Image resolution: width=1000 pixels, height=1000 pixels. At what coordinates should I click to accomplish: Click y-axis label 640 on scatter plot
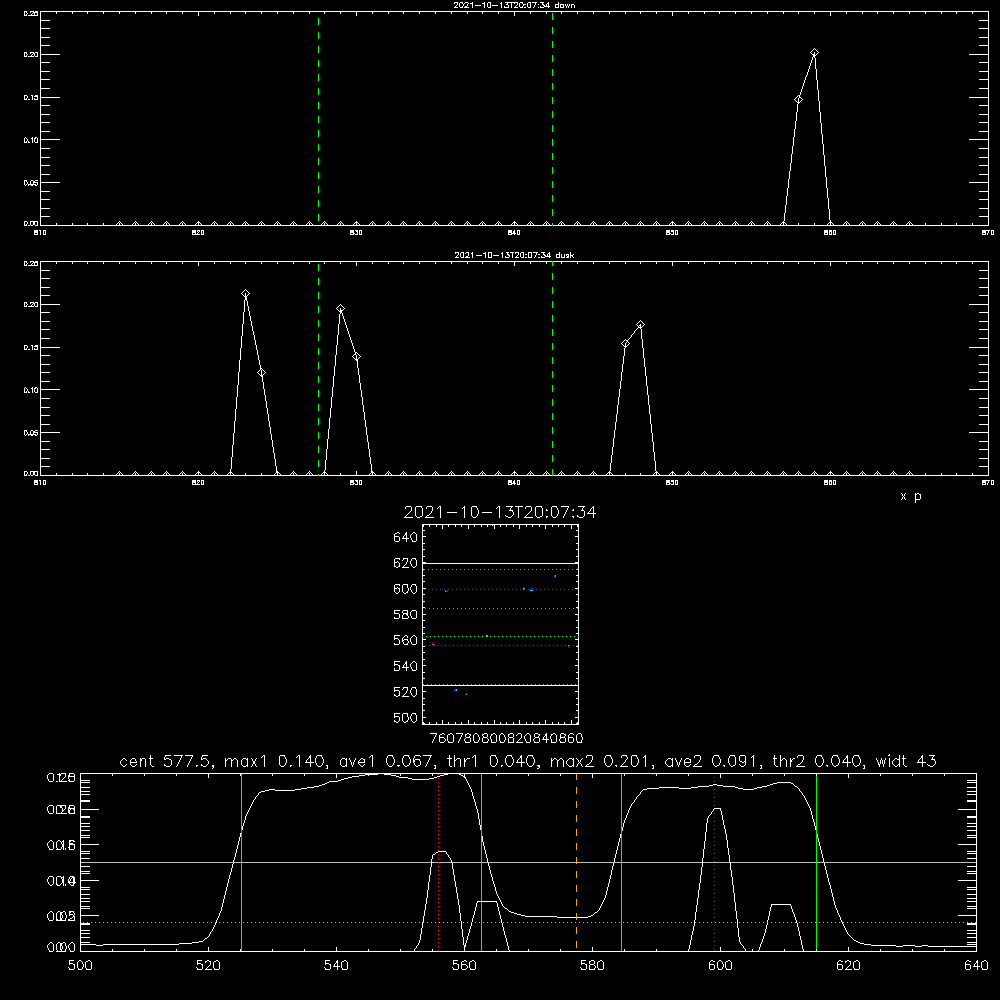click(x=406, y=538)
